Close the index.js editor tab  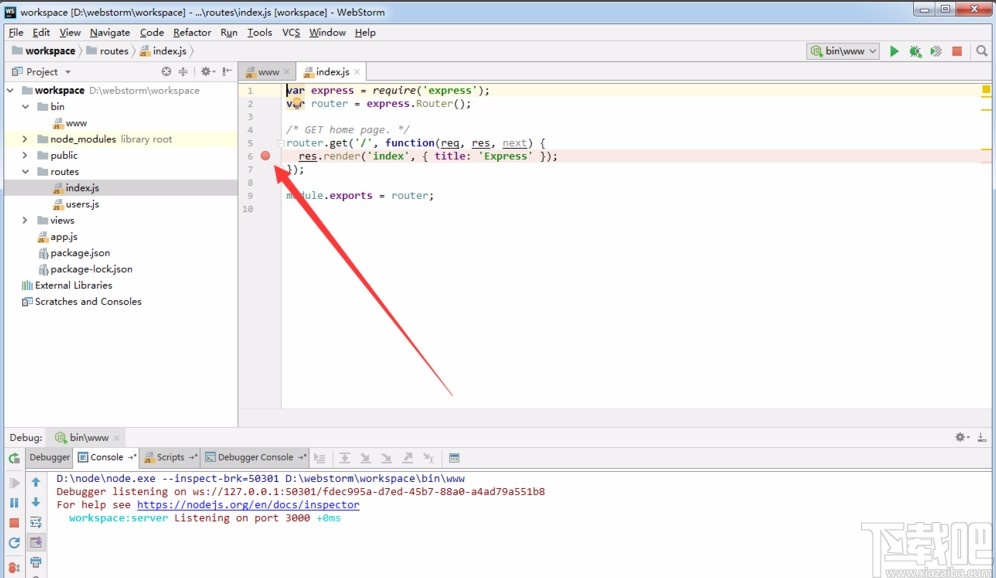(x=357, y=72)
